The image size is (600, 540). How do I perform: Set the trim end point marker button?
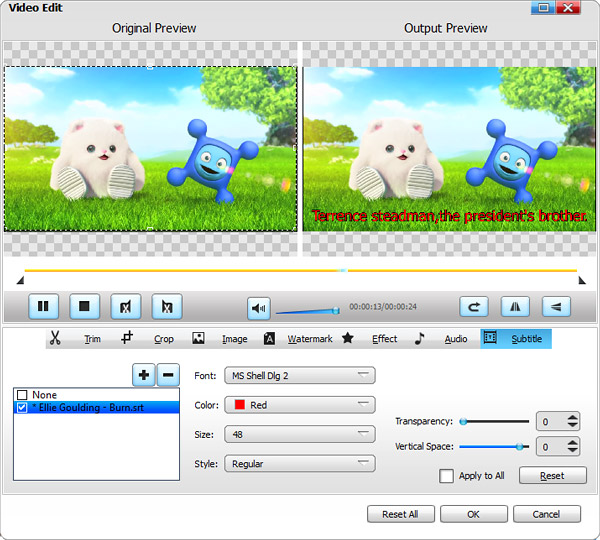pyautogui.click(x=167, y=306)
